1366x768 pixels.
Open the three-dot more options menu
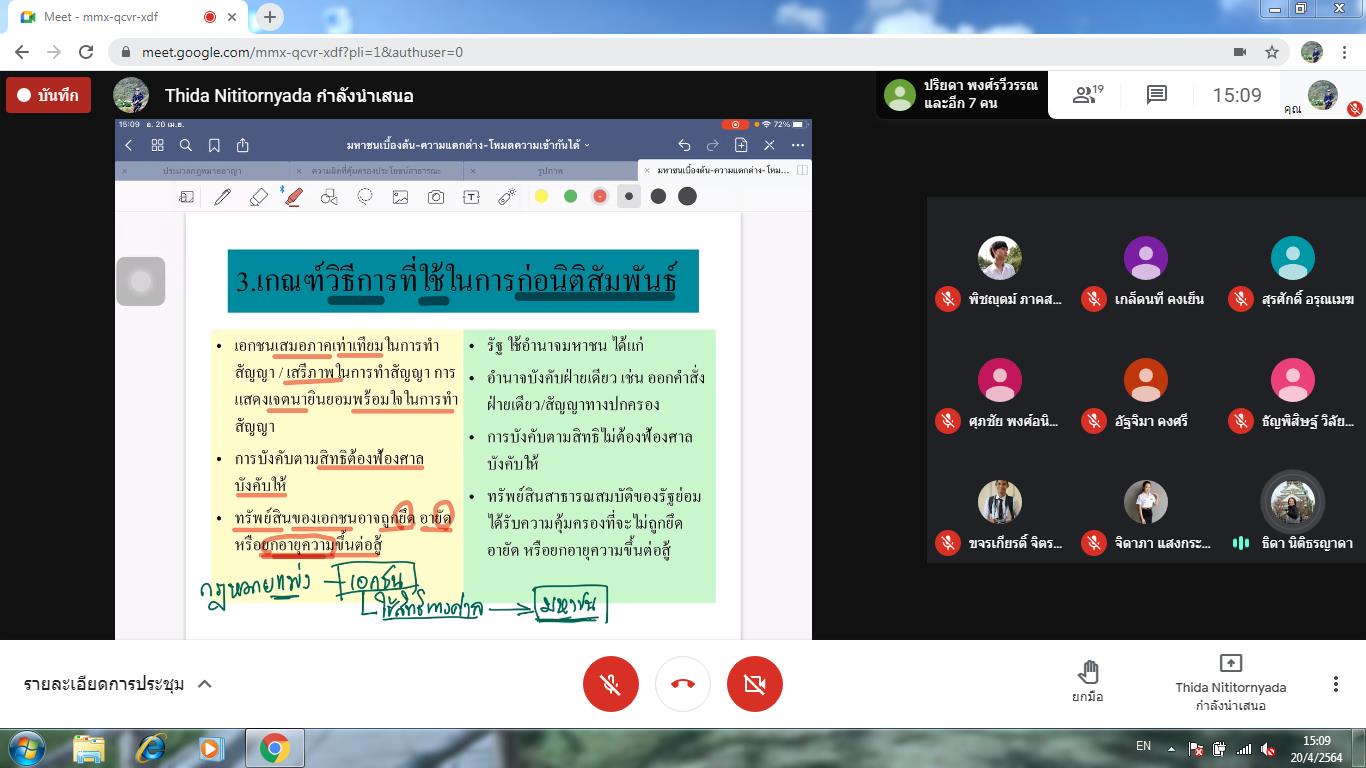click(x=1335, y=684)
